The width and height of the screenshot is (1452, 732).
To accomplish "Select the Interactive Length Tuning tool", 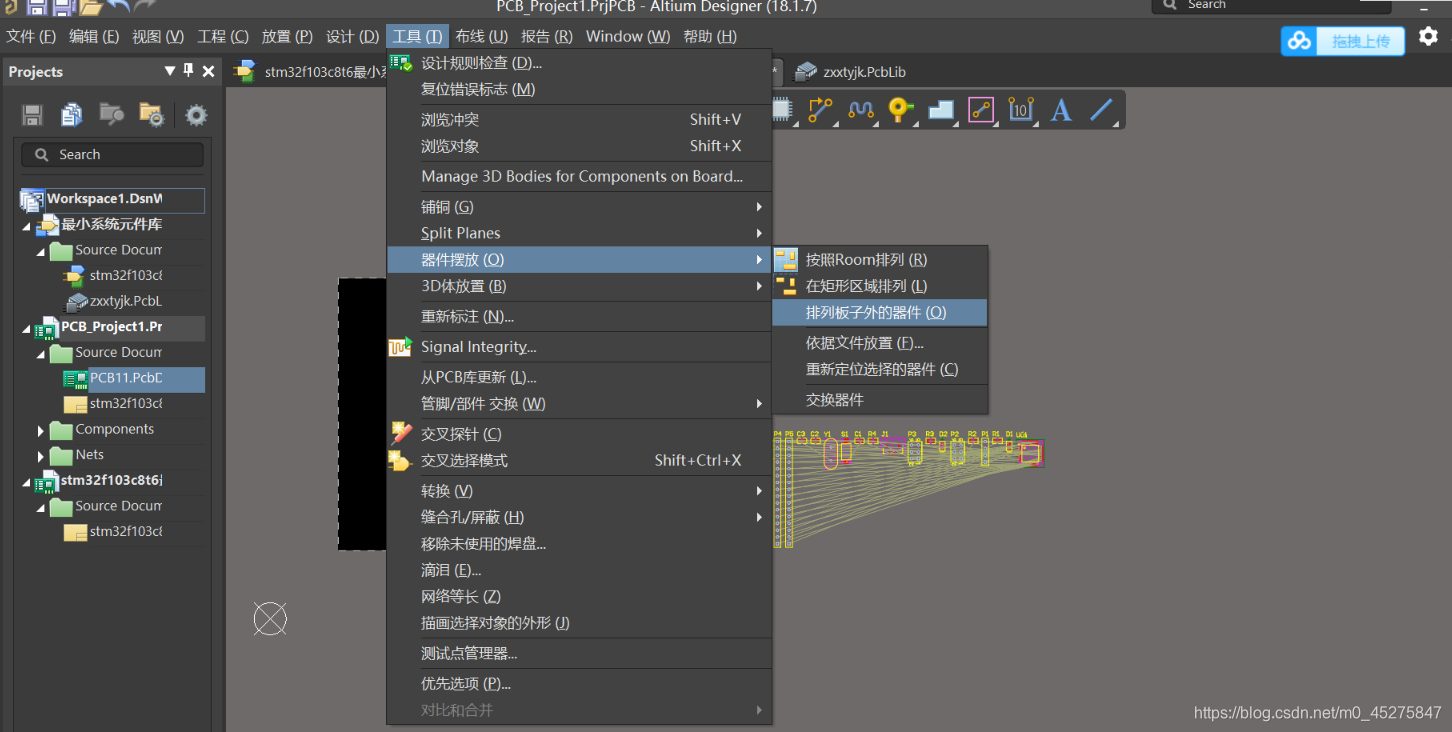I will pos(861,109).
